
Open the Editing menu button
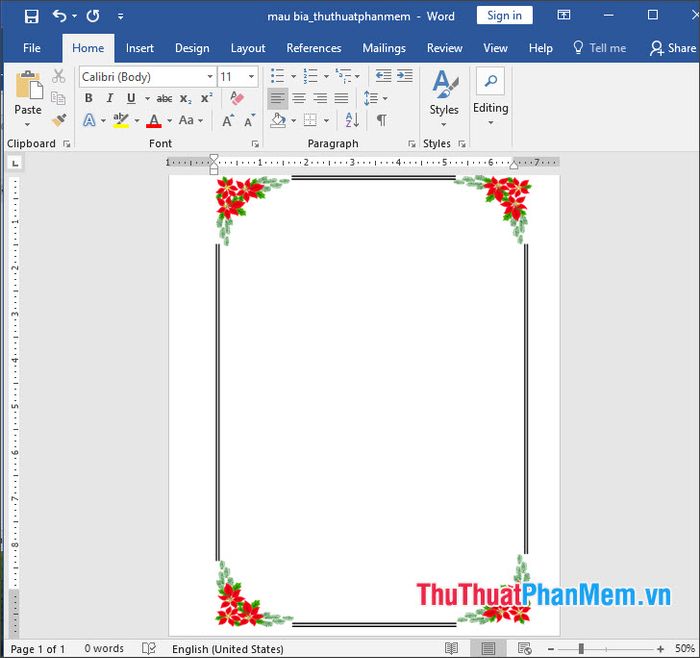point(490,97)
